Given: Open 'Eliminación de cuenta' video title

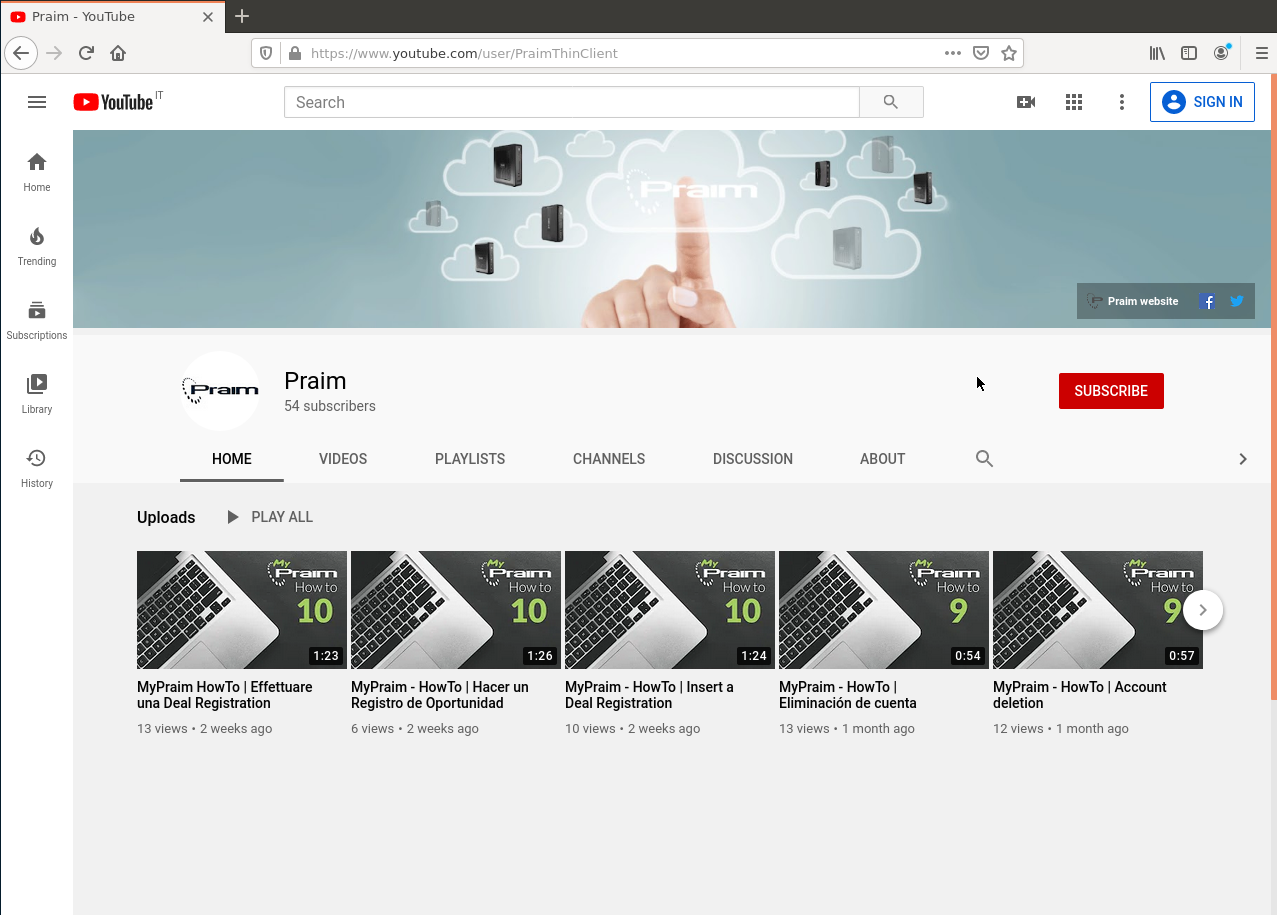Looking at the screenshot, I should coord(848,695).
